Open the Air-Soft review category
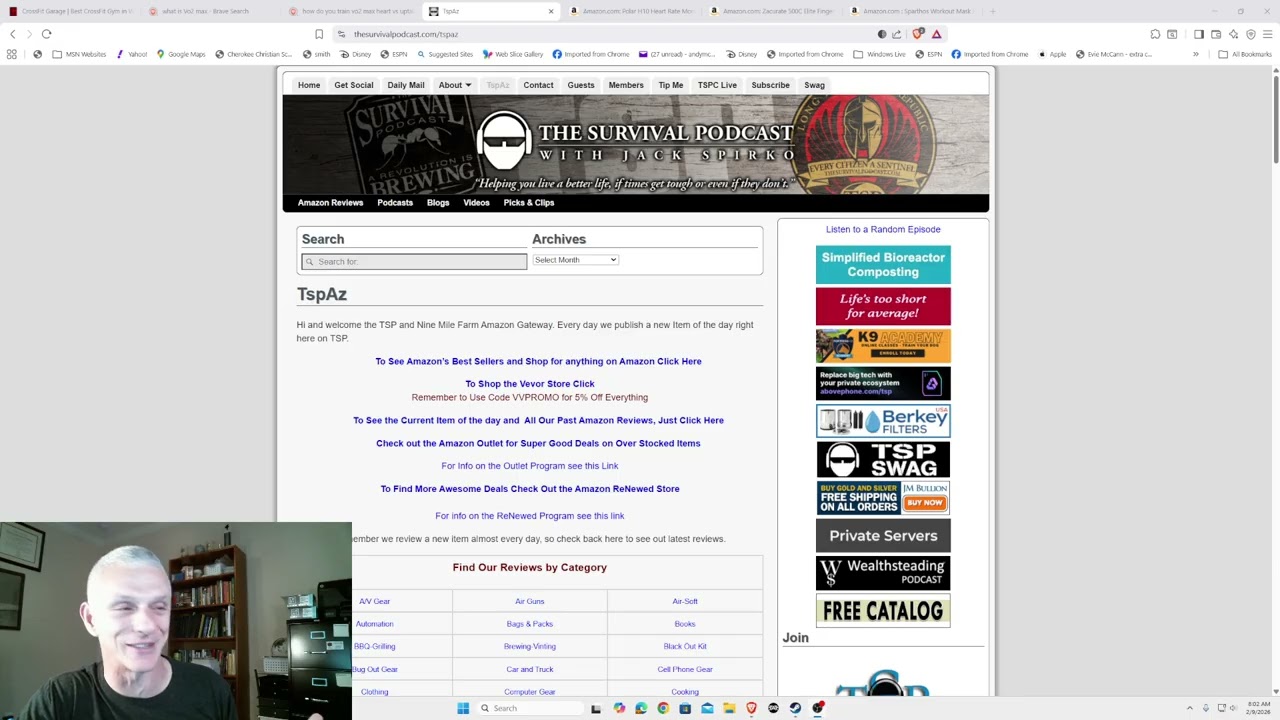1280x720 pixels. (x=685, y=601)
